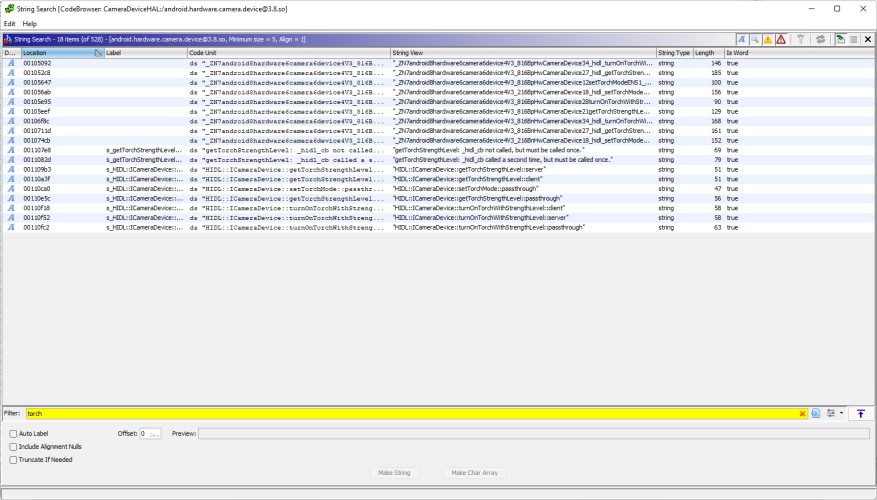The width and height of the screenshot is (877, 500).
Task: Click the Make Char Array button
Action: 474,473
